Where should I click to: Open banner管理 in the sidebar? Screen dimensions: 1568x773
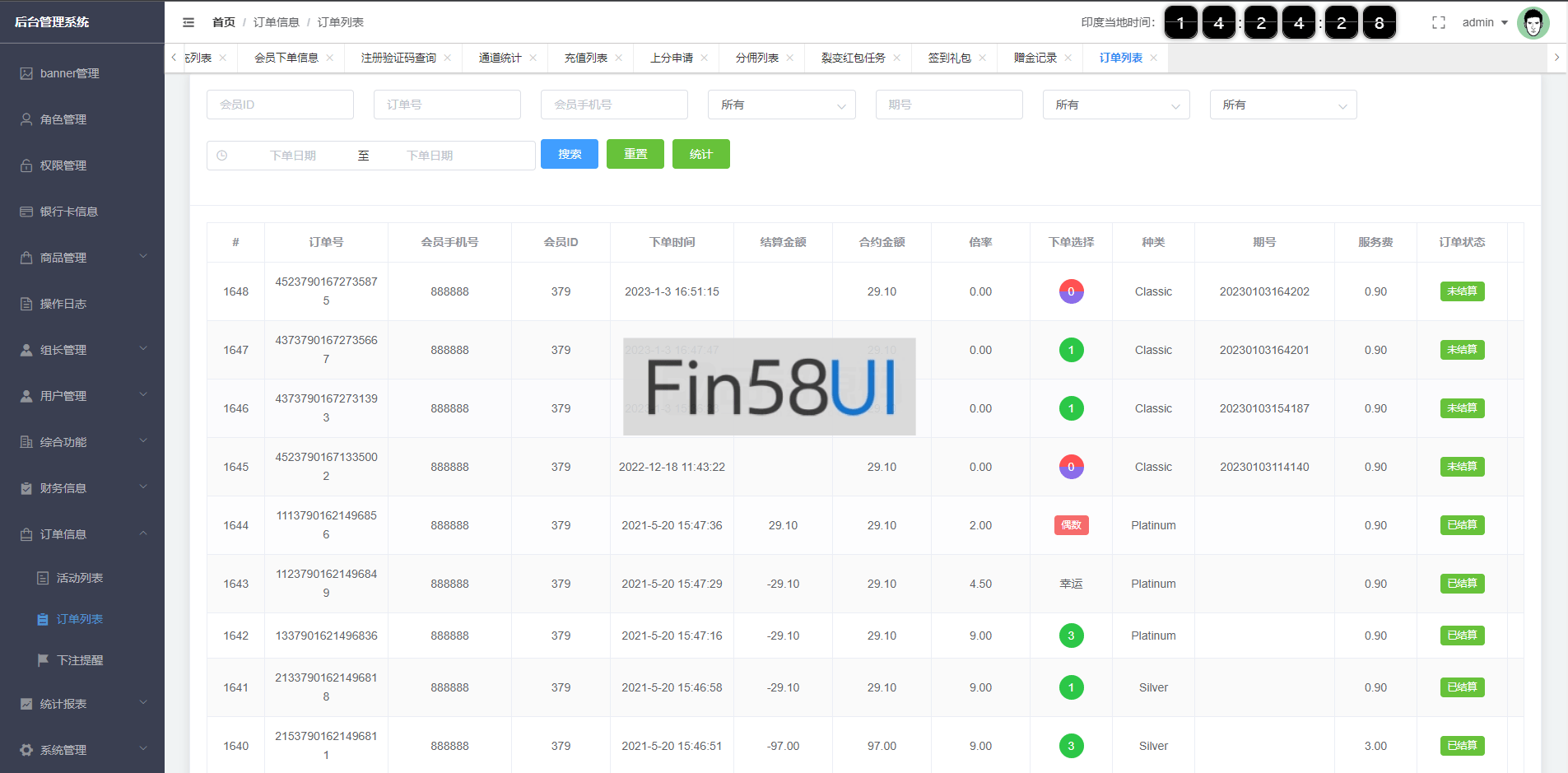[70, 73]
